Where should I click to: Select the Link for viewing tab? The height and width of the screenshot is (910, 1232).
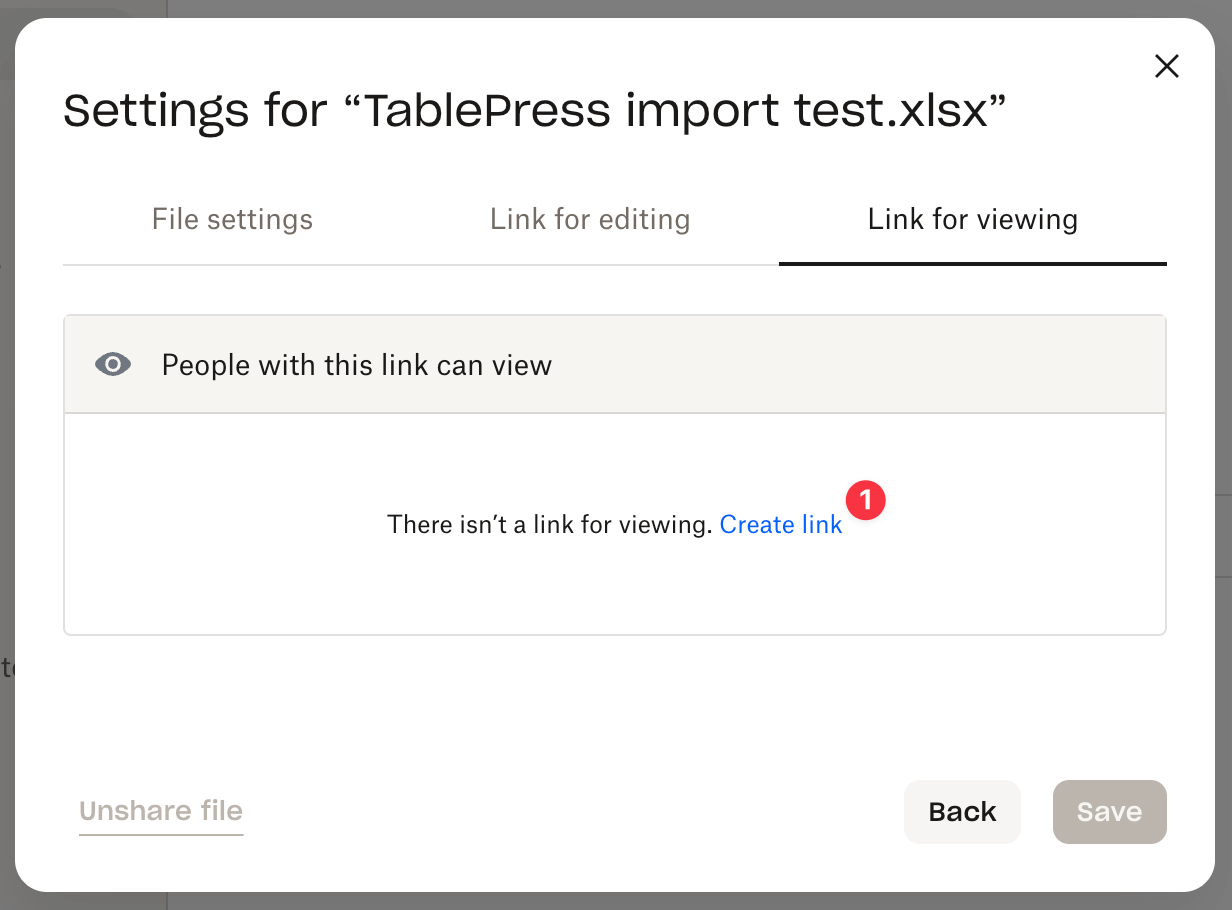coord(972,219)
